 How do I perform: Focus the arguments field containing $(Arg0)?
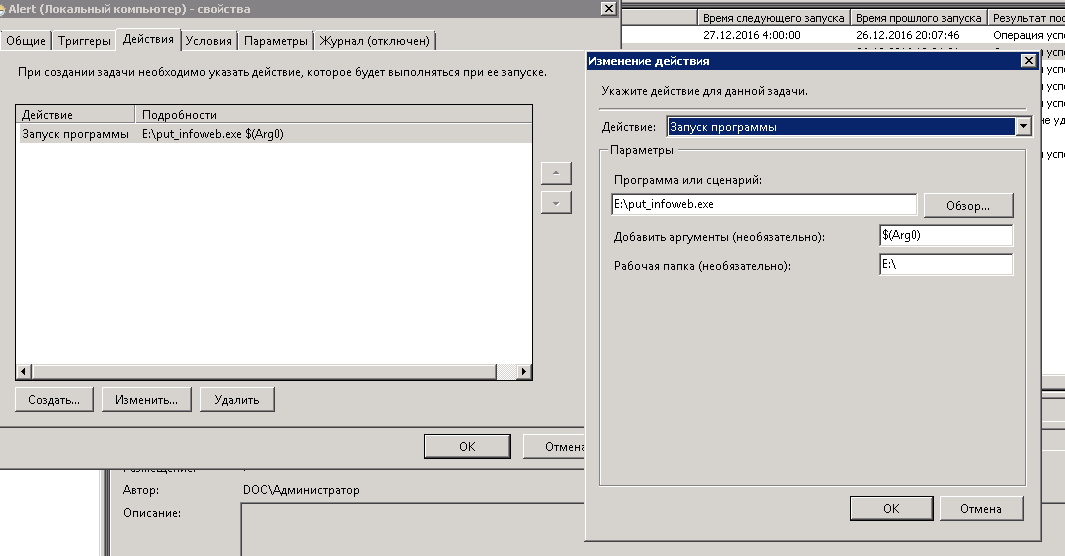[945, 235]
